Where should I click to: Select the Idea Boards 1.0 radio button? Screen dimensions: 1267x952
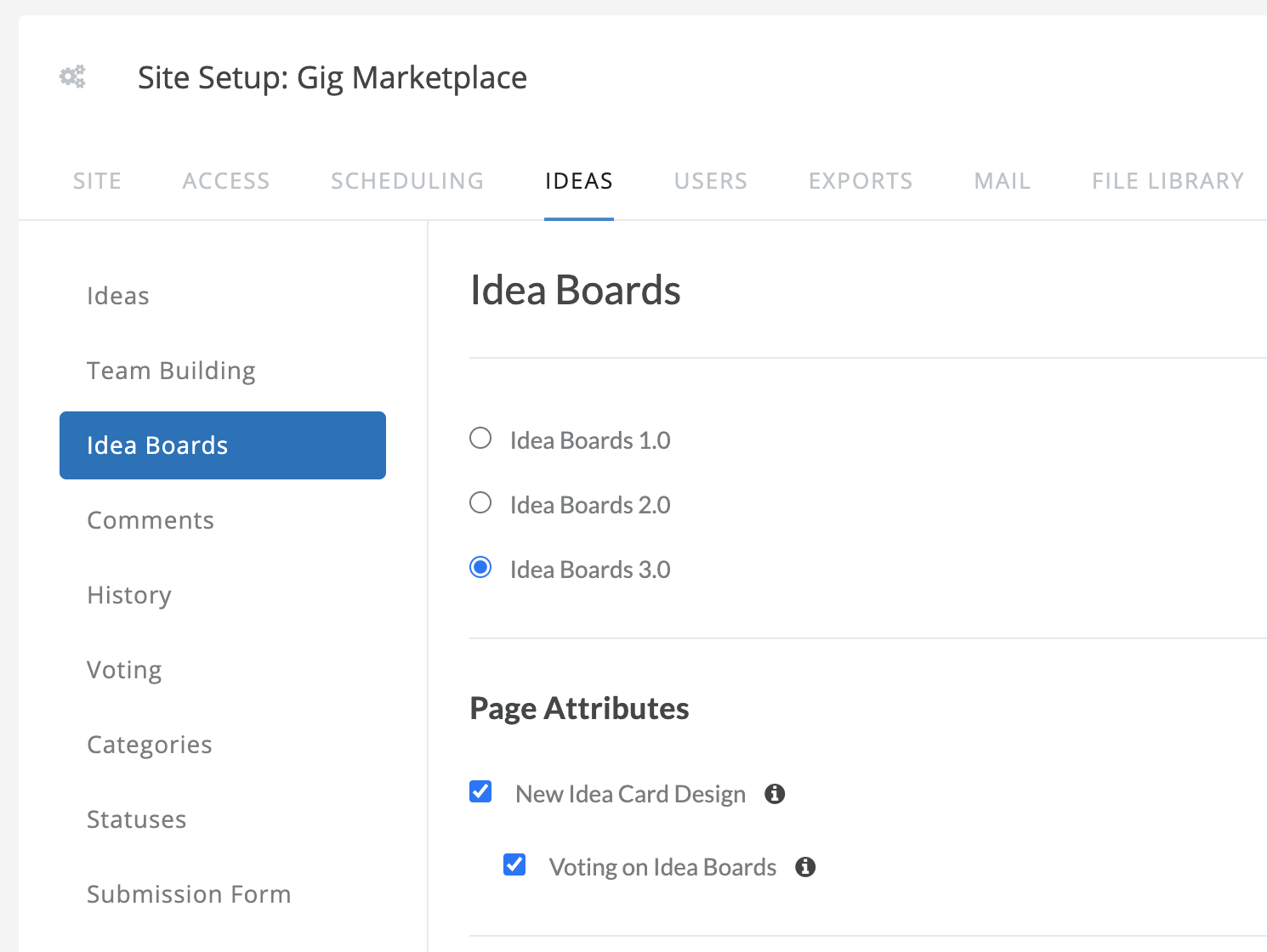click(x=480, y=438)
